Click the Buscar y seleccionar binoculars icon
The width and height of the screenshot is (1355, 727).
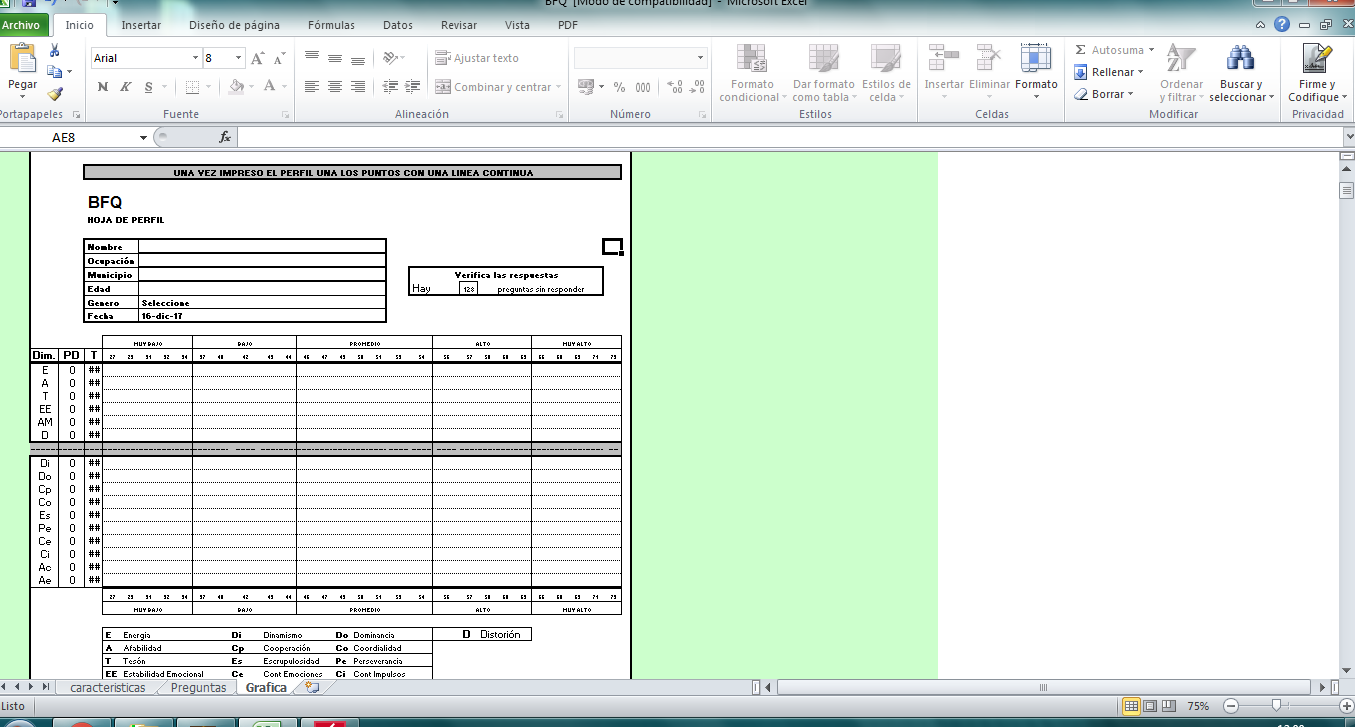coord(1241,59)
